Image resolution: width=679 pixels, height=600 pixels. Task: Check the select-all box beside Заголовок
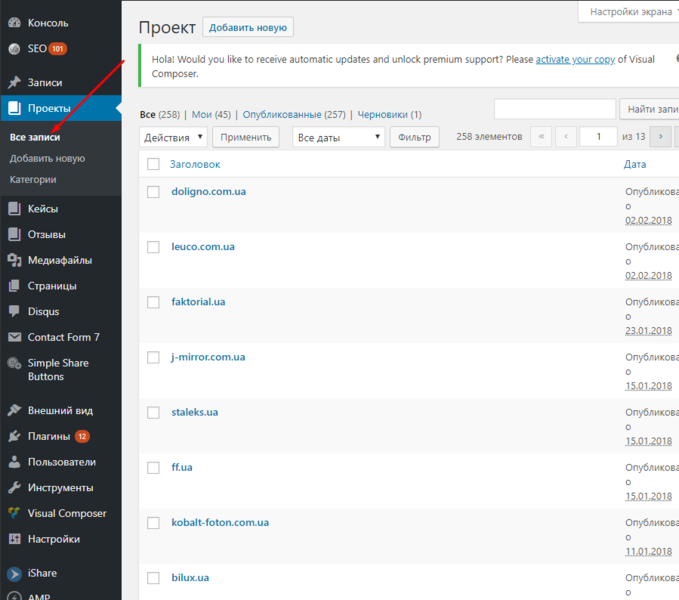pos(153,164)
